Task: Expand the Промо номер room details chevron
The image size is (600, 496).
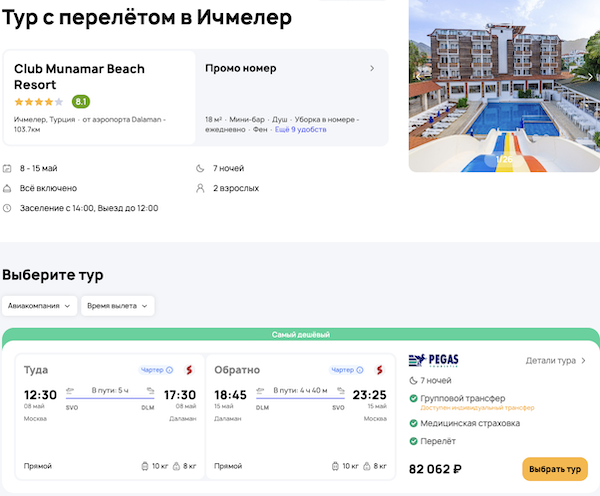Action: (x=372, y=69)
